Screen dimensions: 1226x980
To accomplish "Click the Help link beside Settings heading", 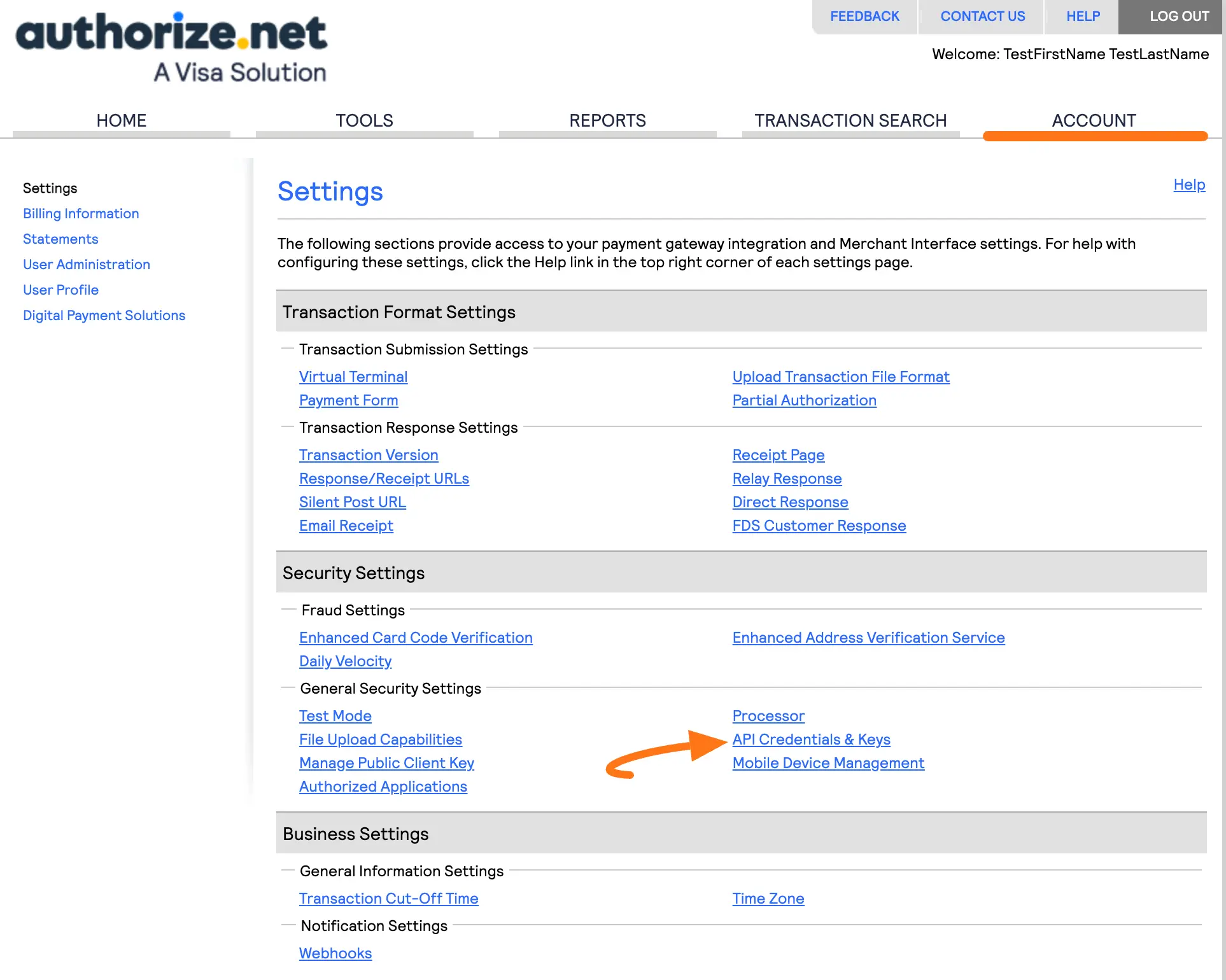I will coord(1189,185).
